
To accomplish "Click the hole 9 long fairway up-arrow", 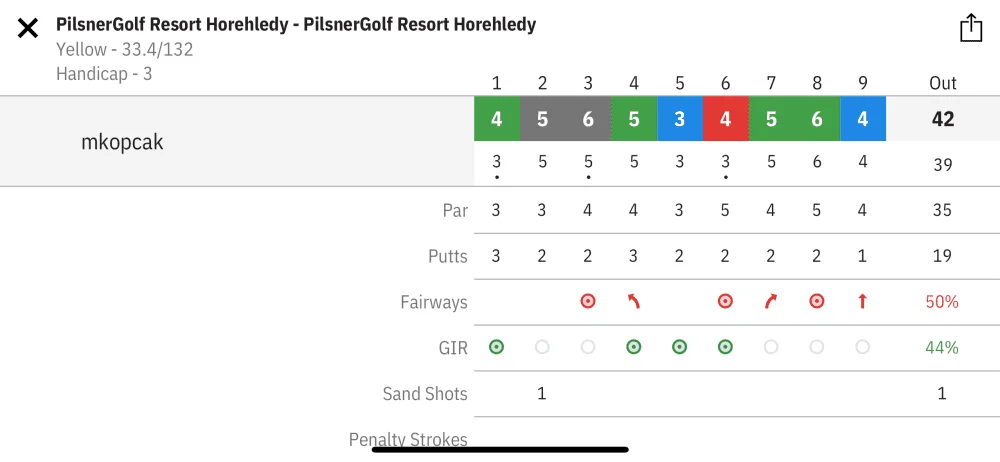I will click(x=862, y=302).
